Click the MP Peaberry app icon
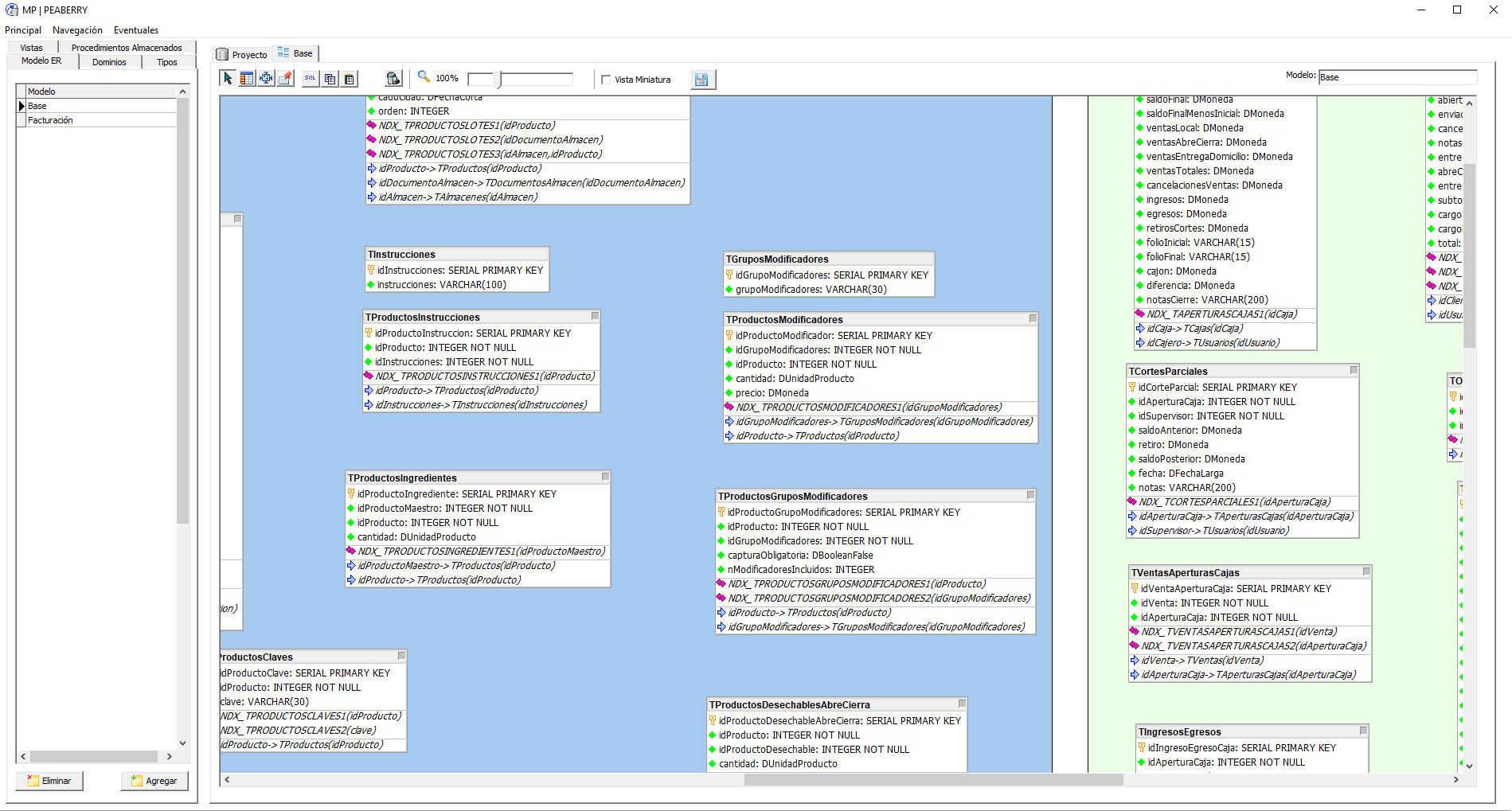1512x811 pixels. click(x=12, y=10)
